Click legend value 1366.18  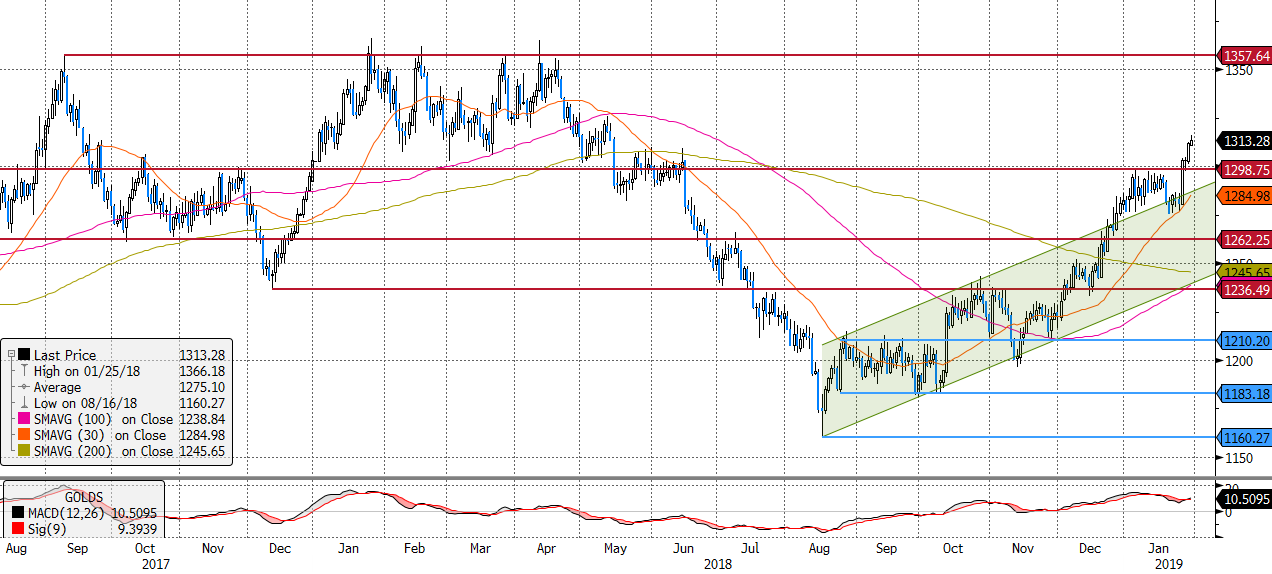coord(201,371)
